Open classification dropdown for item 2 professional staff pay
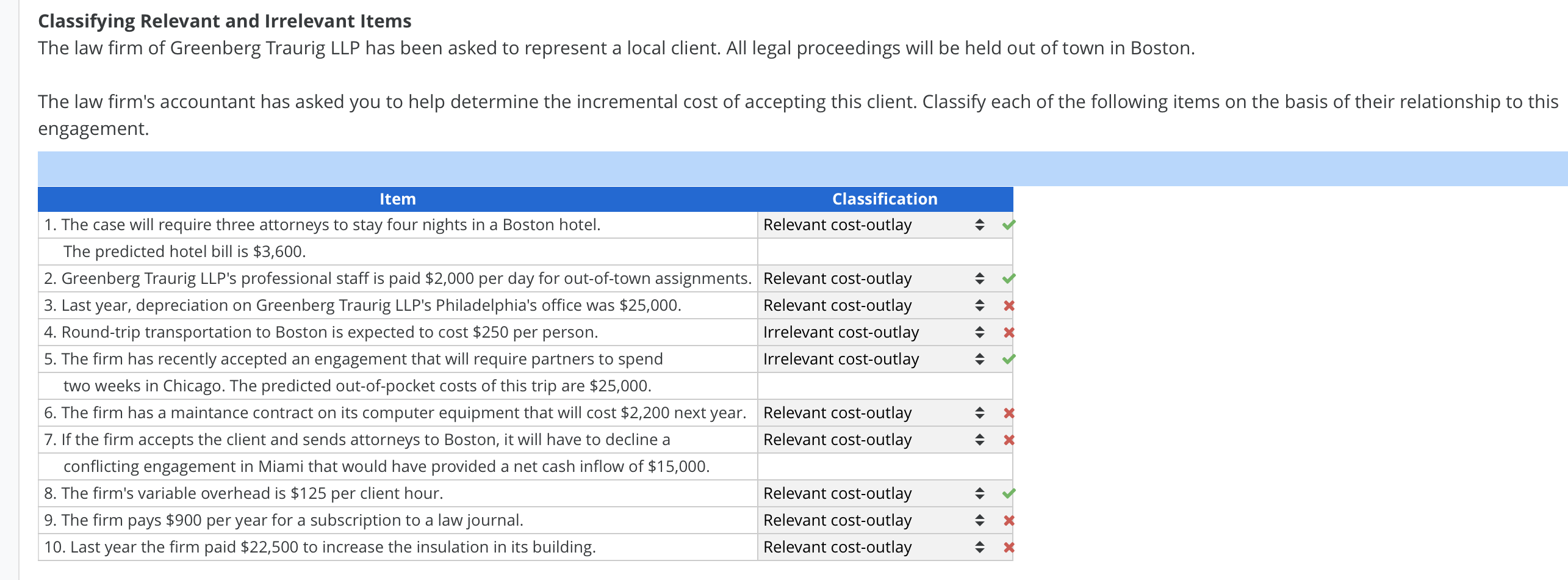Viewport: 1568px width, 580px height. (x=874, y=278)
